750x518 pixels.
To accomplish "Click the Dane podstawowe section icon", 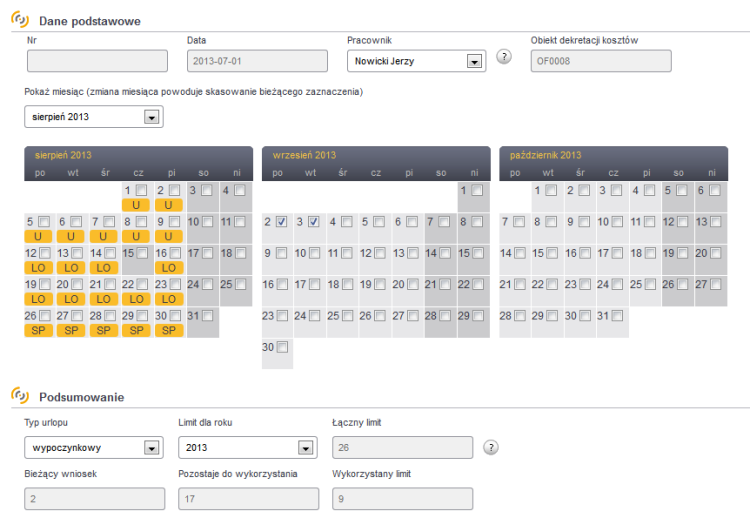I will pos(19,20).
